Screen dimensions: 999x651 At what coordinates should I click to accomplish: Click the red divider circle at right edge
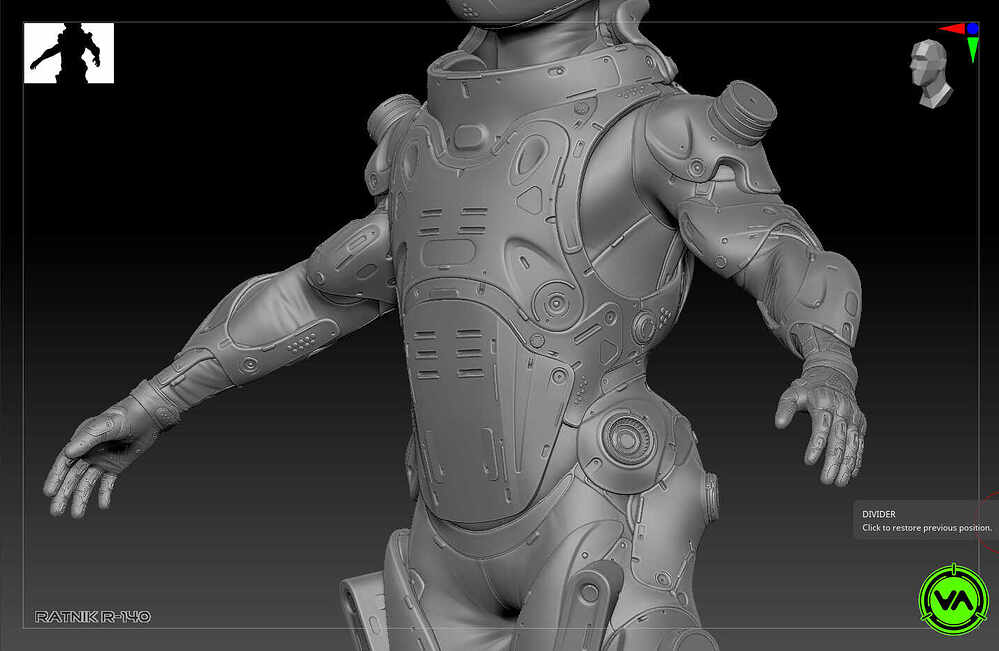(989, 521)
